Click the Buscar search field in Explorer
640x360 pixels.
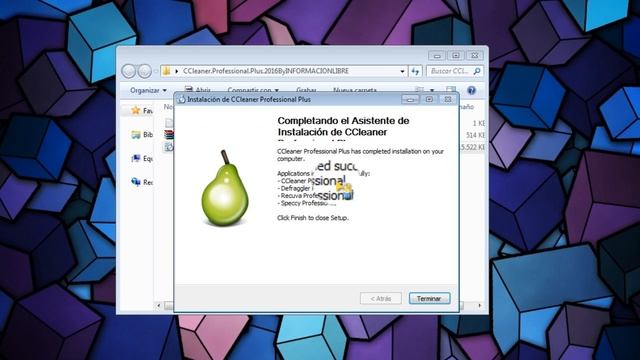(x=455, y=71)
